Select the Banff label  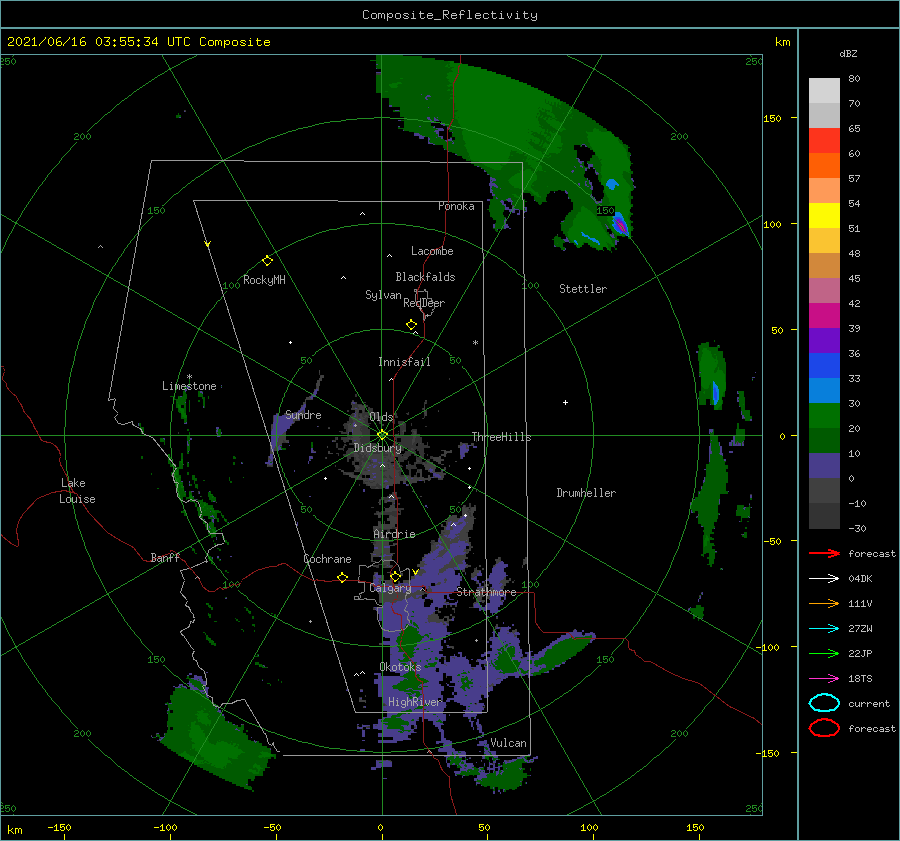[x=165, y=558]
